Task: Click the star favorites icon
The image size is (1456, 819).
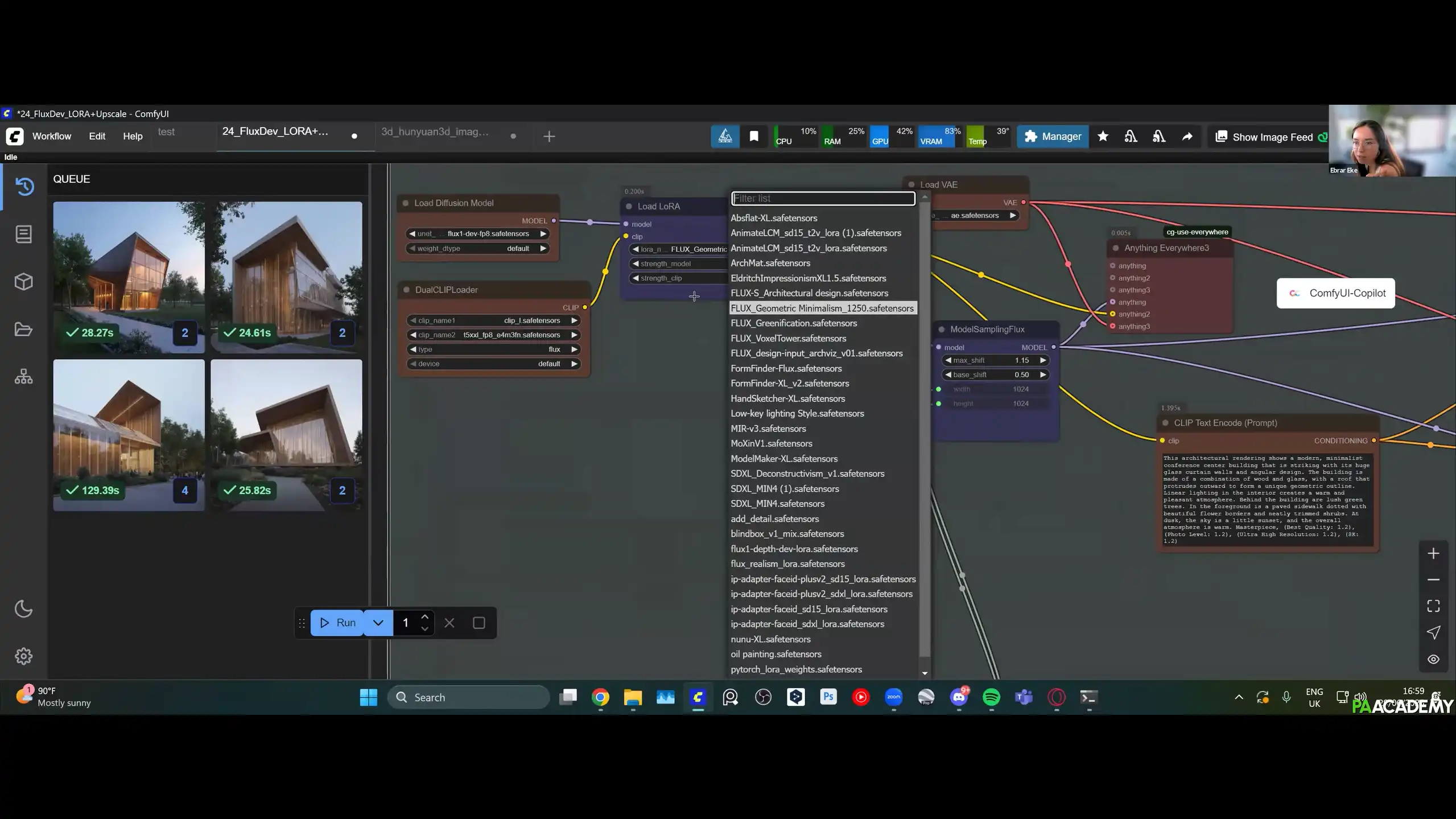Action: tap(1103, 137)
